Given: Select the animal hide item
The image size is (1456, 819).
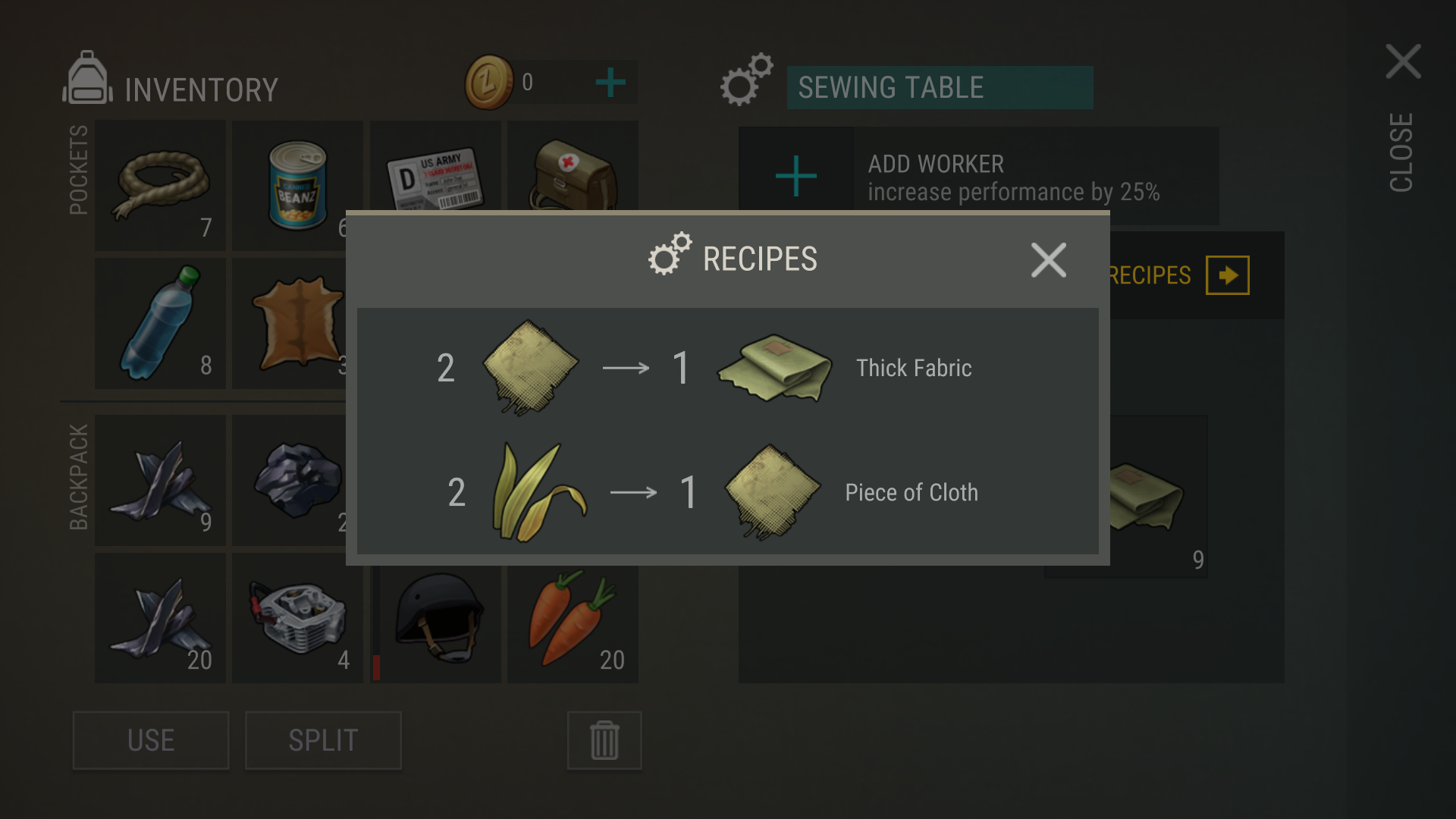Looking at the screenshot, I should pos(296,323).
